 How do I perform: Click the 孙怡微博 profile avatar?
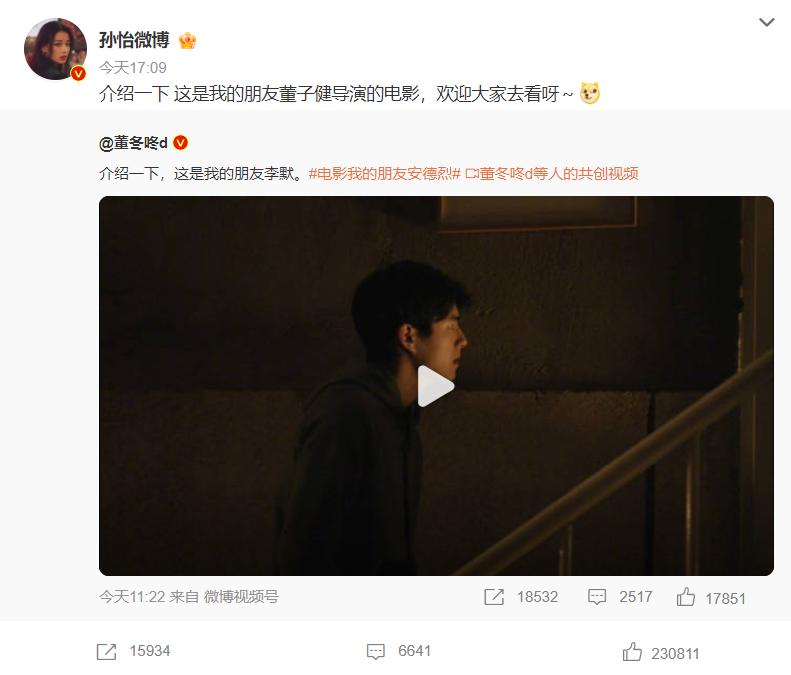55,49
